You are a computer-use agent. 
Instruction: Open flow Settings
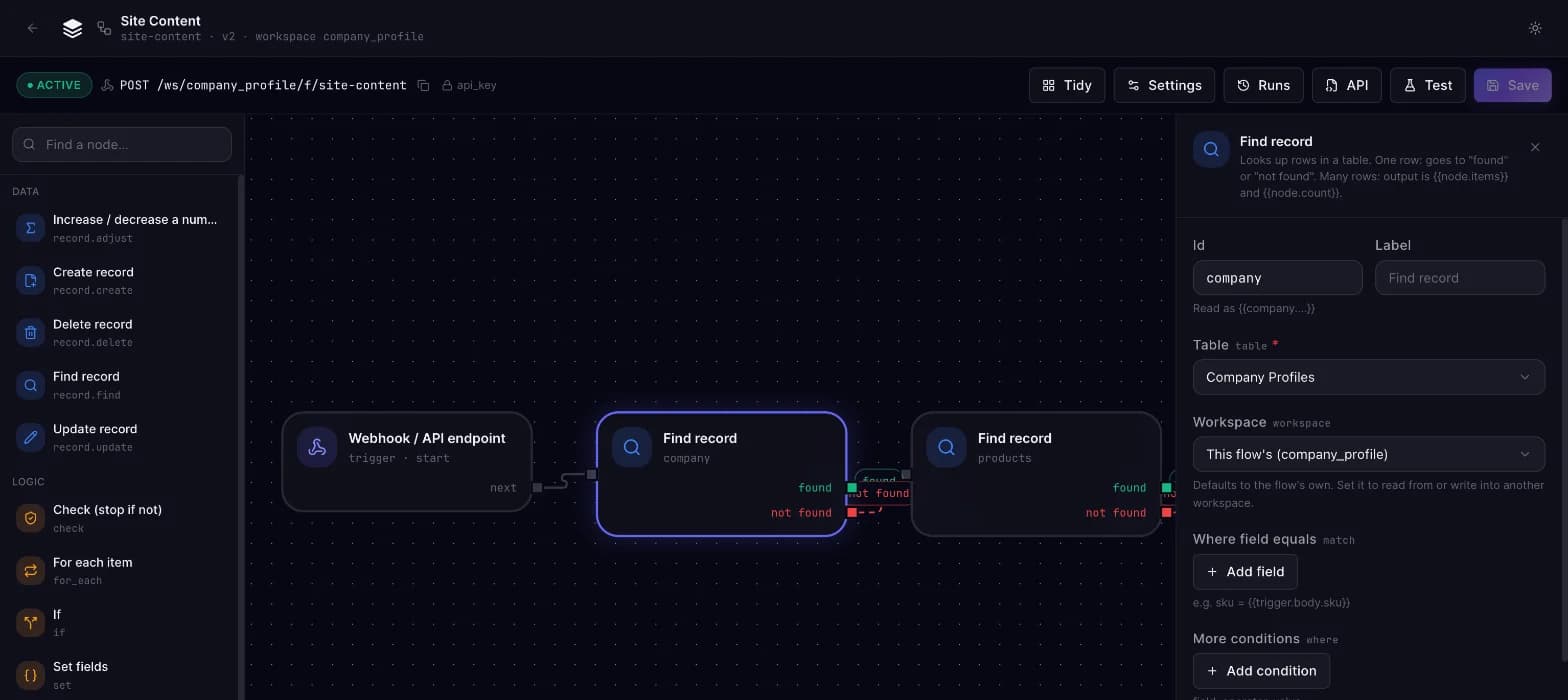point(1164,85)
